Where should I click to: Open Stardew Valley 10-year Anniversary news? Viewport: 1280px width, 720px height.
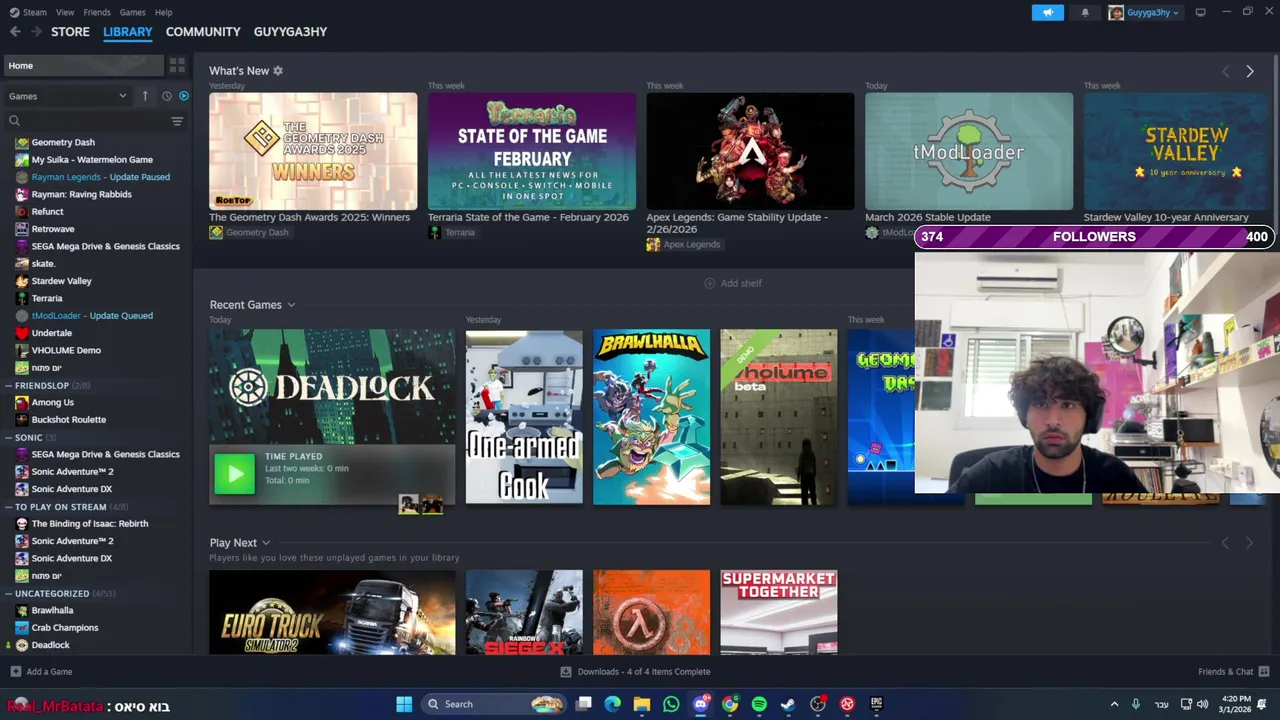pyautogui.click(x=1176, y=151)
